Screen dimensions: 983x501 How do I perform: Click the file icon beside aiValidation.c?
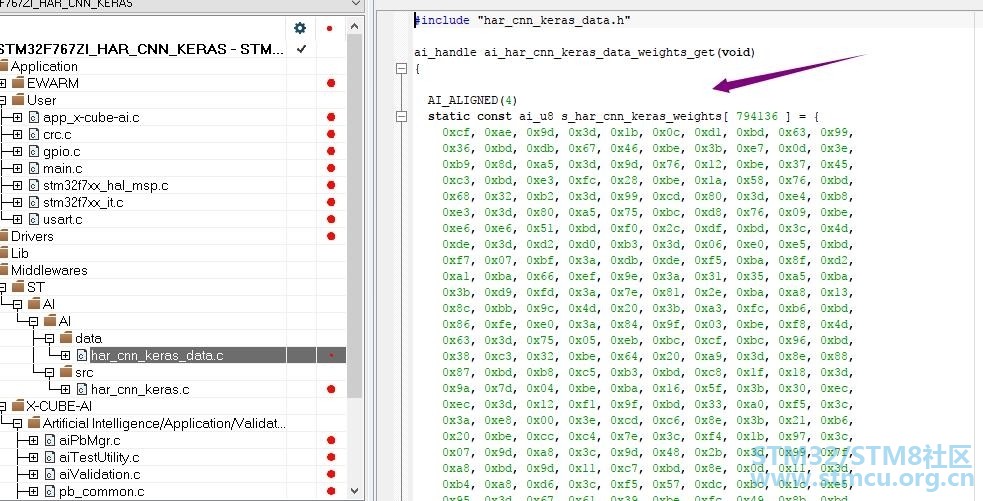pyautogui.click(x=50, y=475)
